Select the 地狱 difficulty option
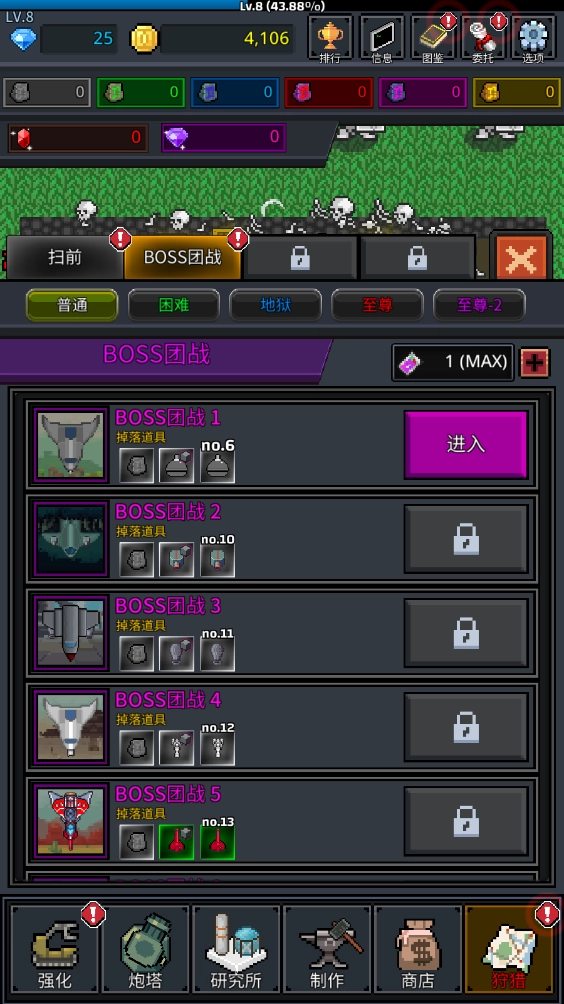Screen dimensions: 564x1004 pyautogui.click(x=275, y=305)
